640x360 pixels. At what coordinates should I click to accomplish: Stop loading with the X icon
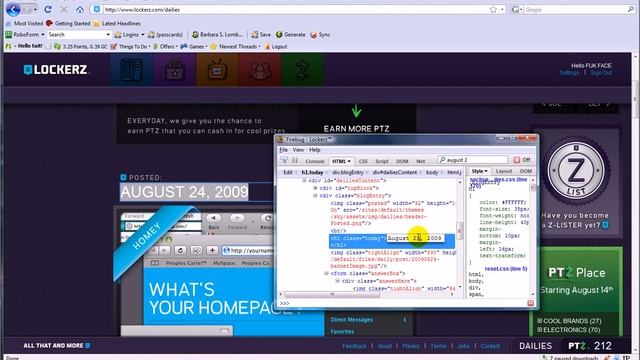[64, 9]
